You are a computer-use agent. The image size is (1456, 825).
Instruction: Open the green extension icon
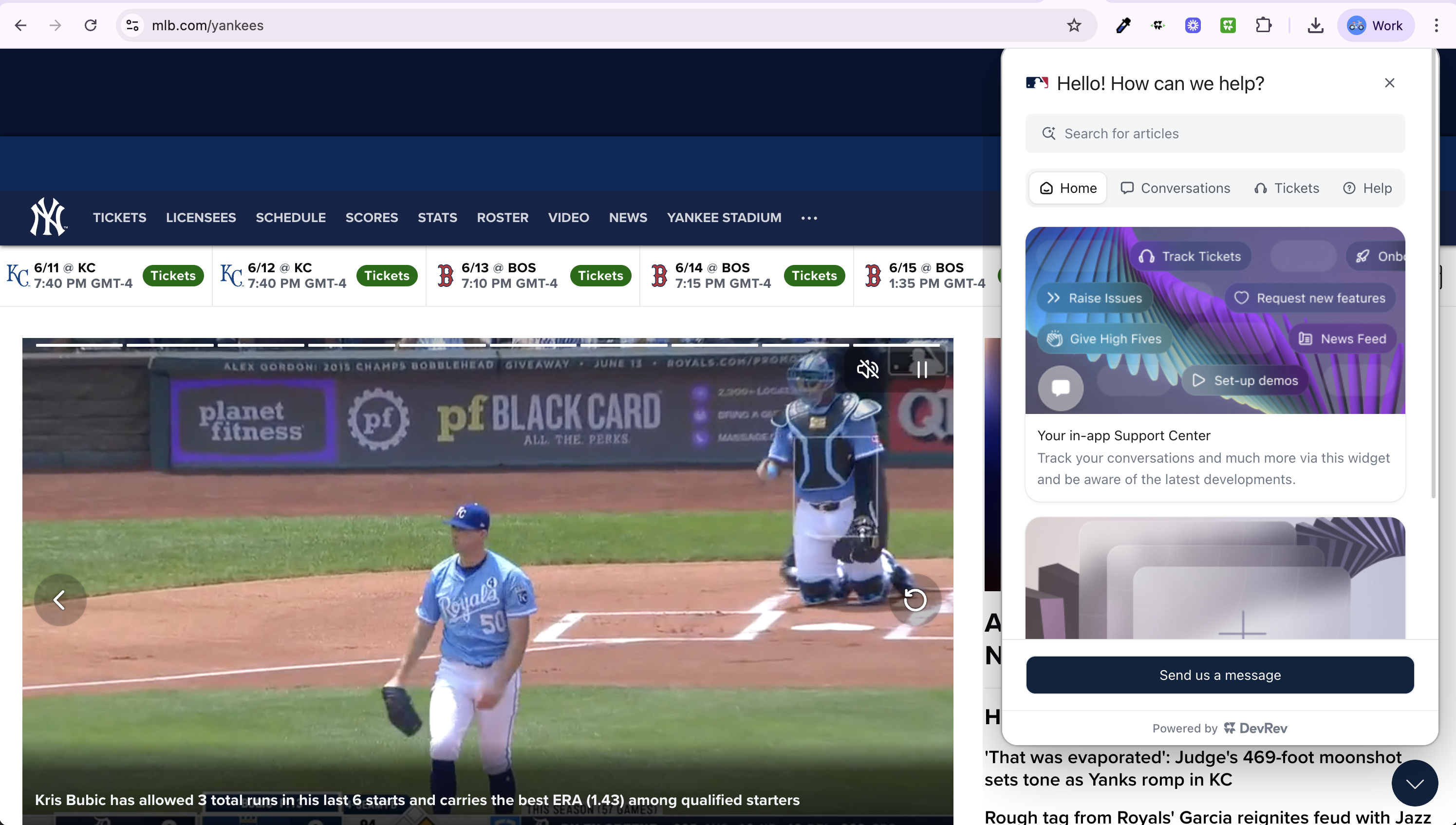[1228, 25]
